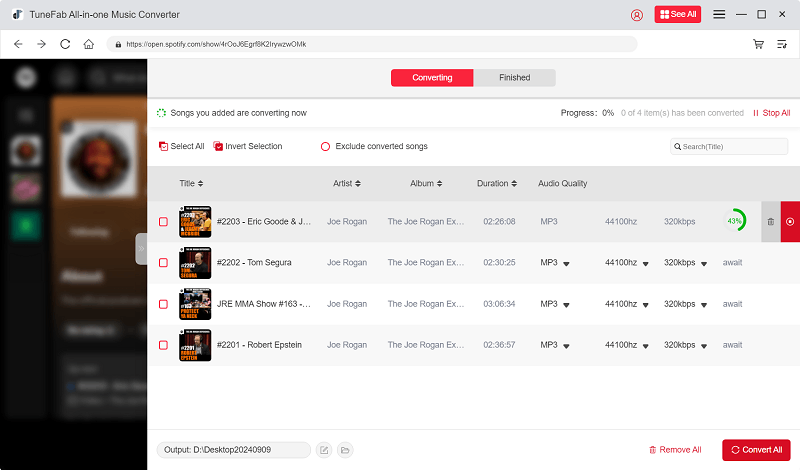Screen dimensions: 800x470
Task: Expand MP3 format dropdown for Tom Segura
Action: pyautogui.click(x=566, y=263)
